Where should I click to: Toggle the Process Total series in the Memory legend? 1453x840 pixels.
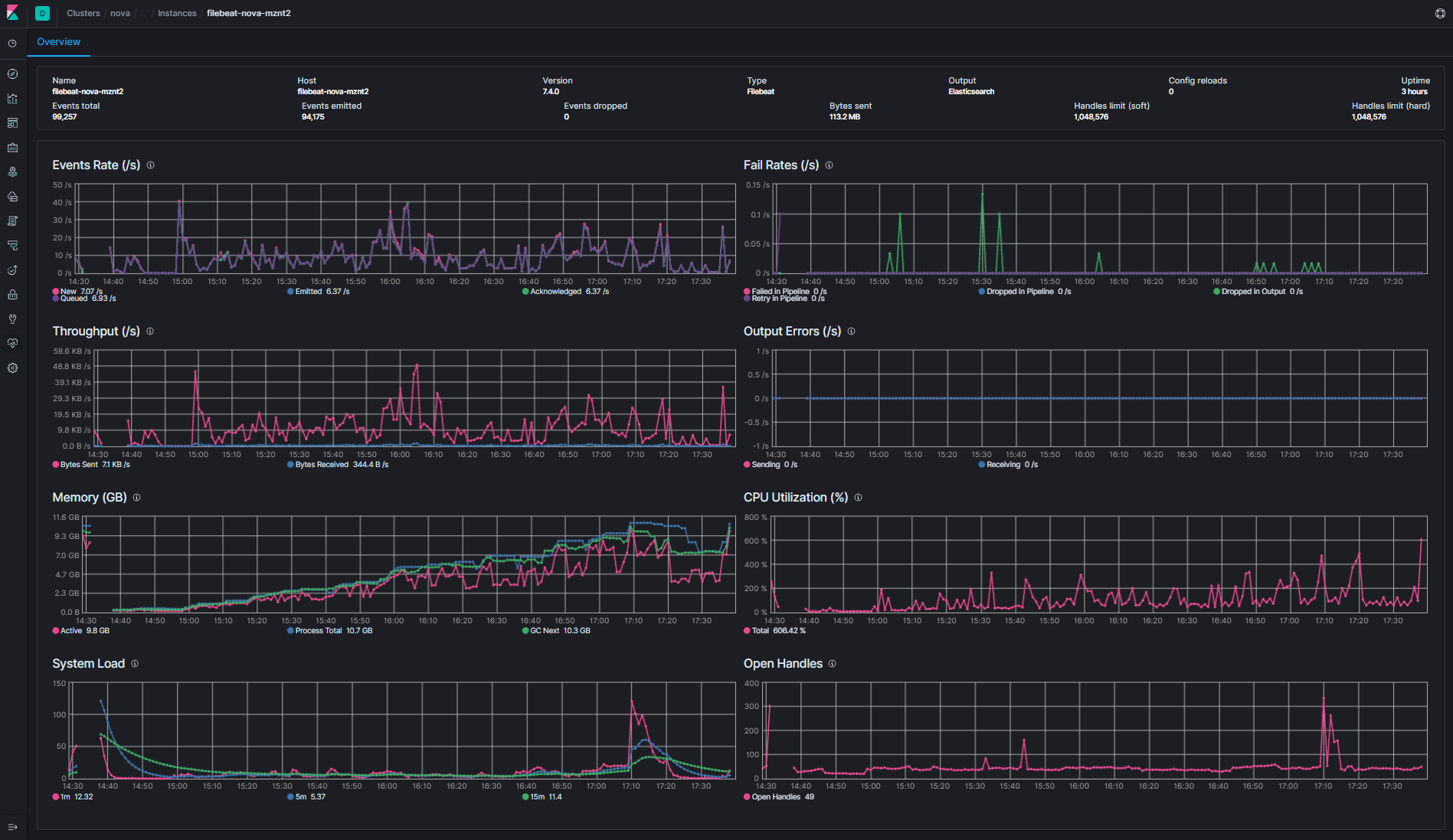(330, 631)
